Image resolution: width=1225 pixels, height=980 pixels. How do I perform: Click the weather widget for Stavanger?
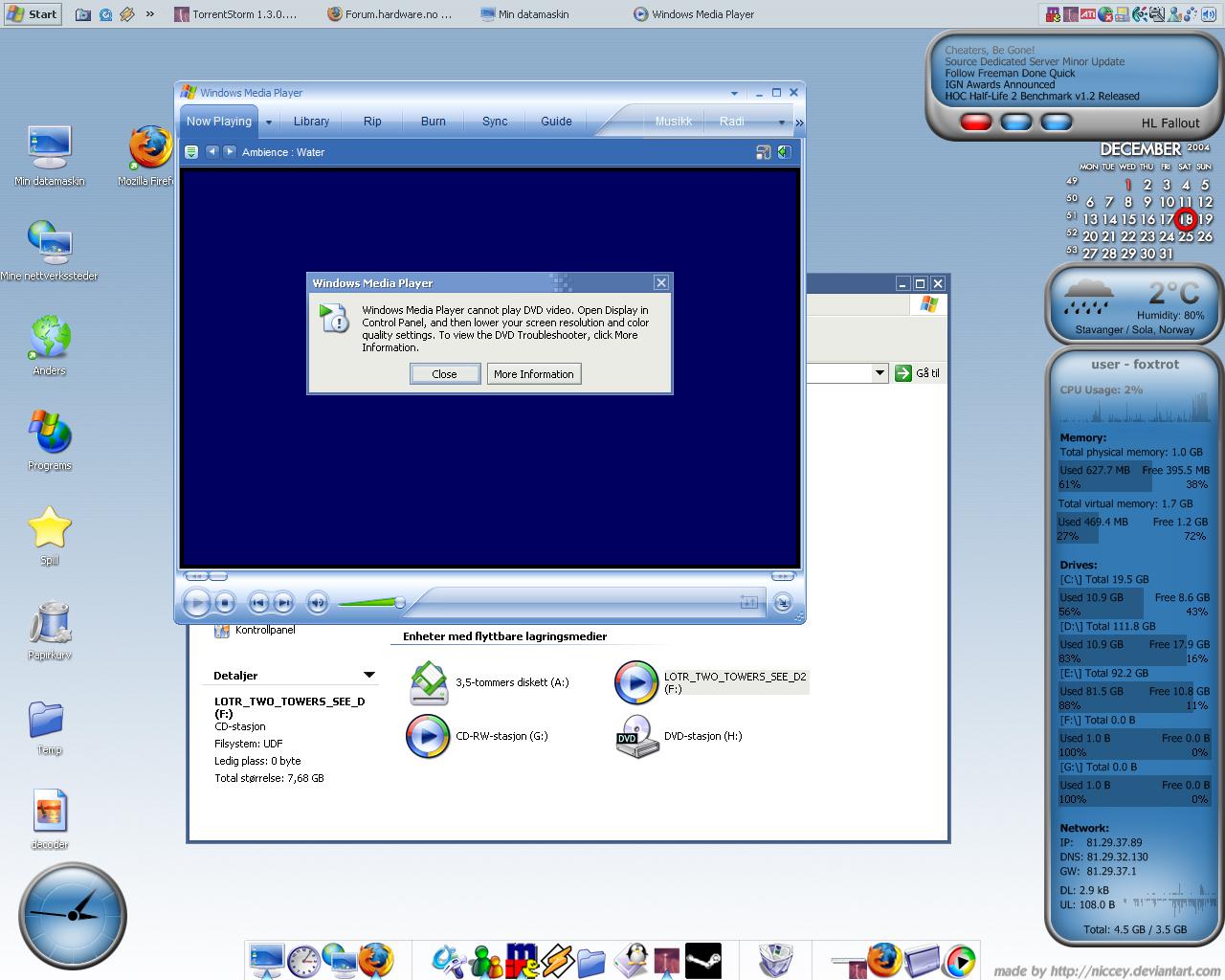coord(1134,304)
